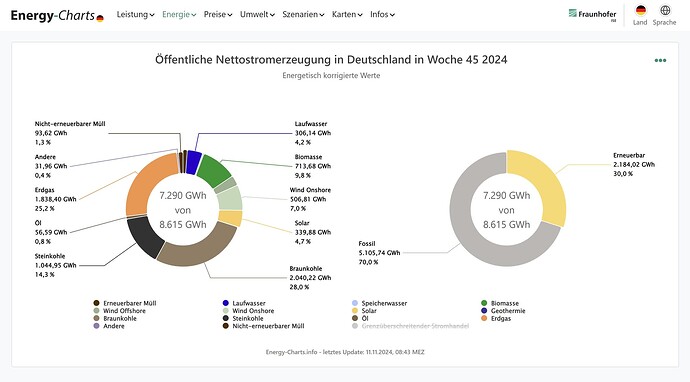Click the Biomasse 713,68 GWh label
Screen dimensions: 690x382
313,166
